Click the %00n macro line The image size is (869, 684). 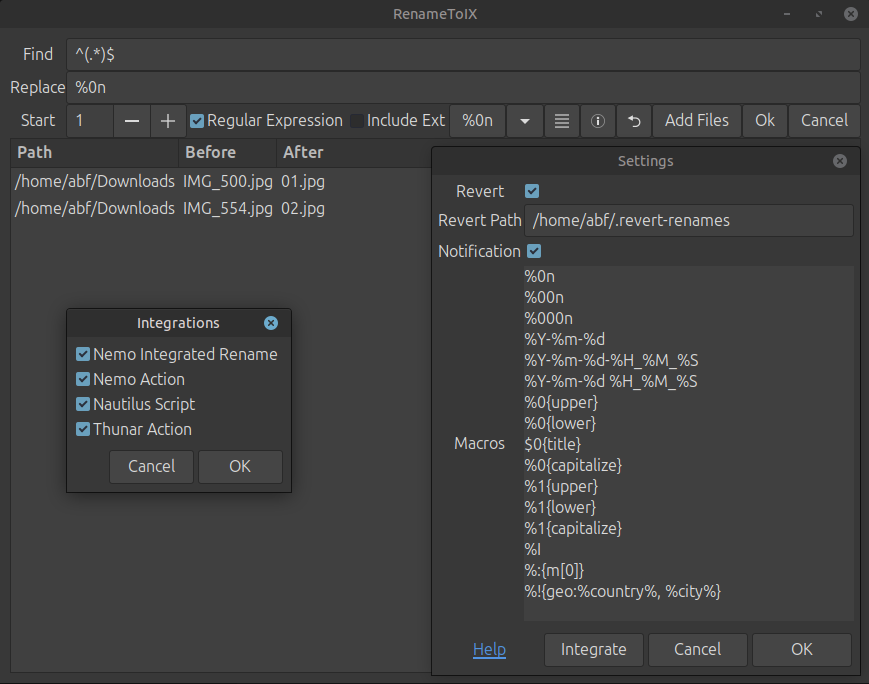coord(544,298)
